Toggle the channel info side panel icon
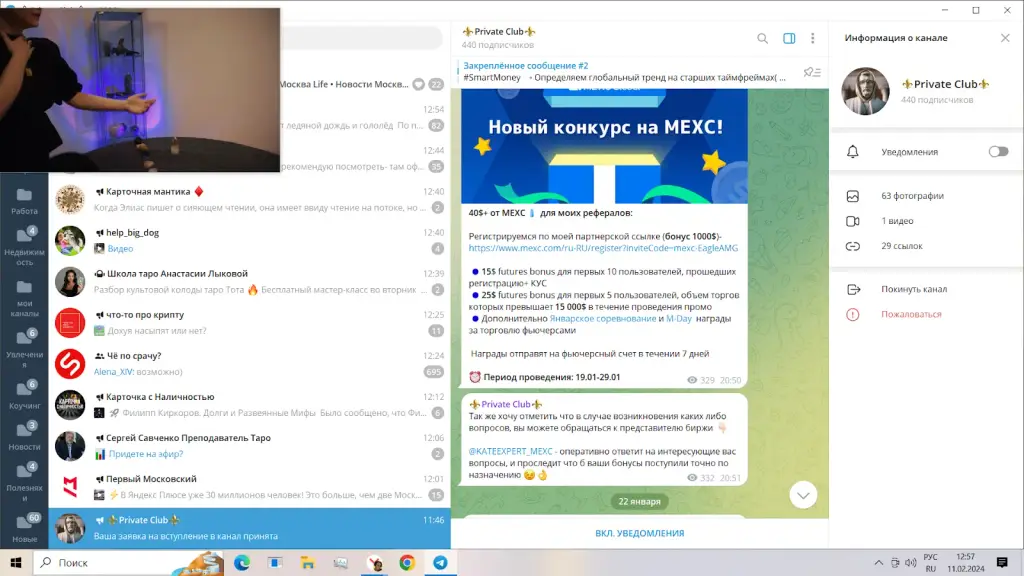 click(789, 39)
